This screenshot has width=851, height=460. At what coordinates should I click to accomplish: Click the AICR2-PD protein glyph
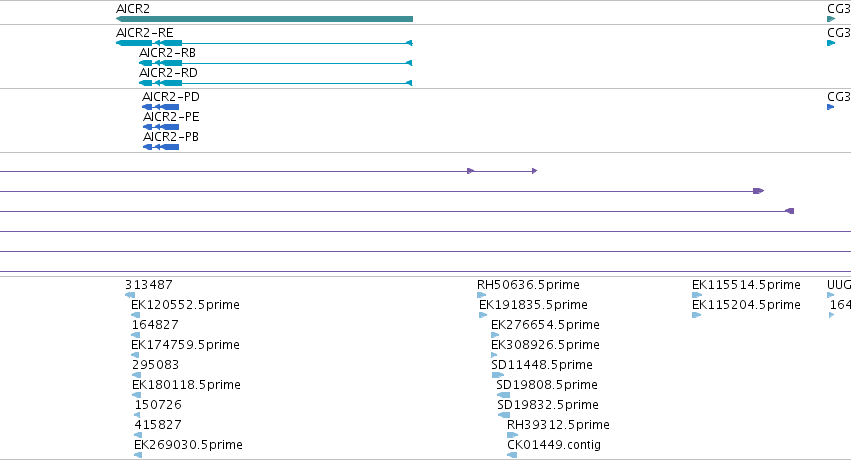pyautogui.click(x=160, y=107)
